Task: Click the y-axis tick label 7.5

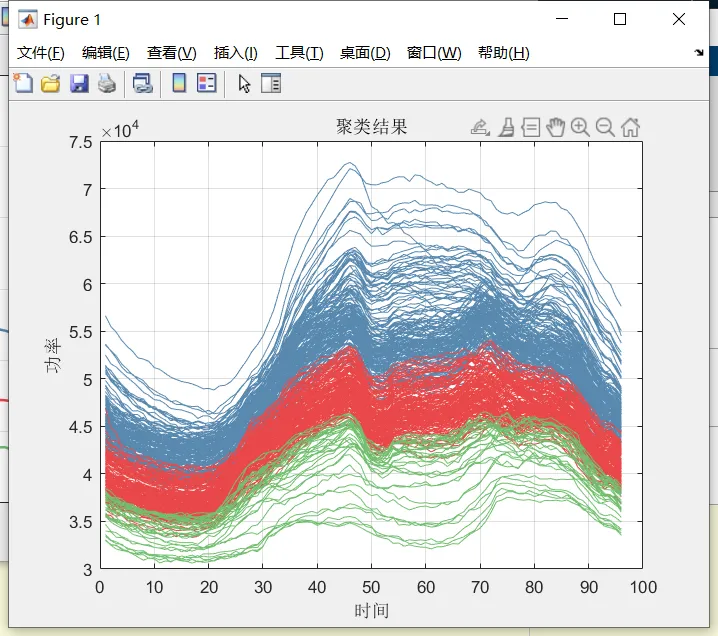Action: [x=81, y=142]
